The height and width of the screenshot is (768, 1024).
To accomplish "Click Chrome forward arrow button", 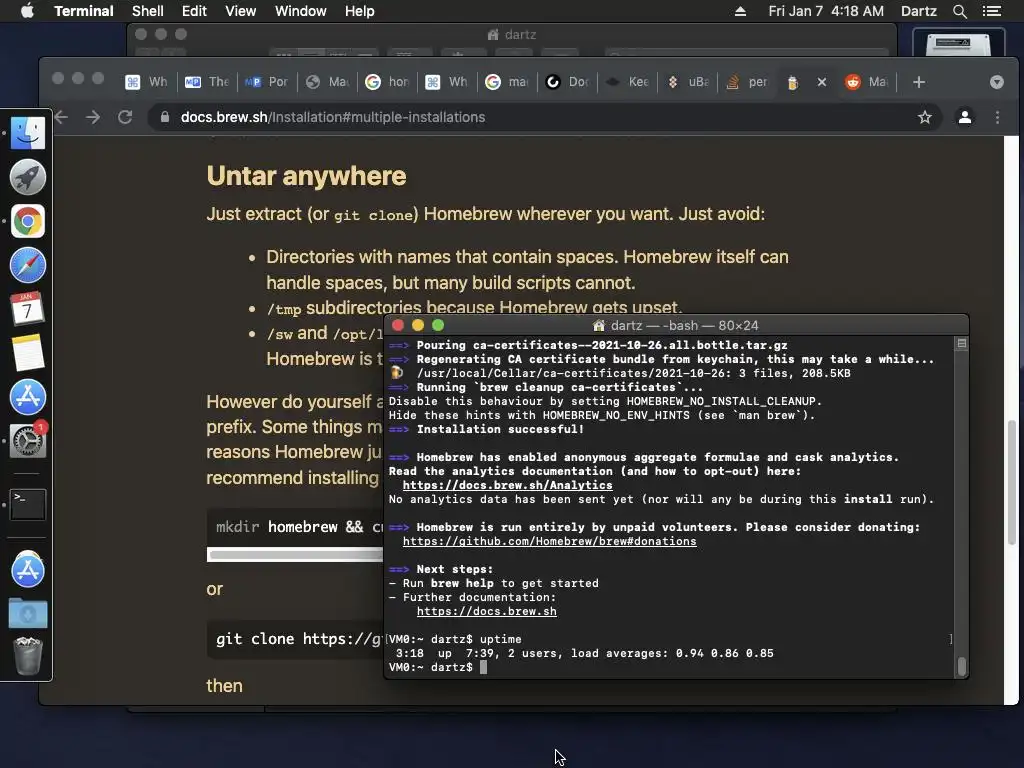I will tap(93, 117).
